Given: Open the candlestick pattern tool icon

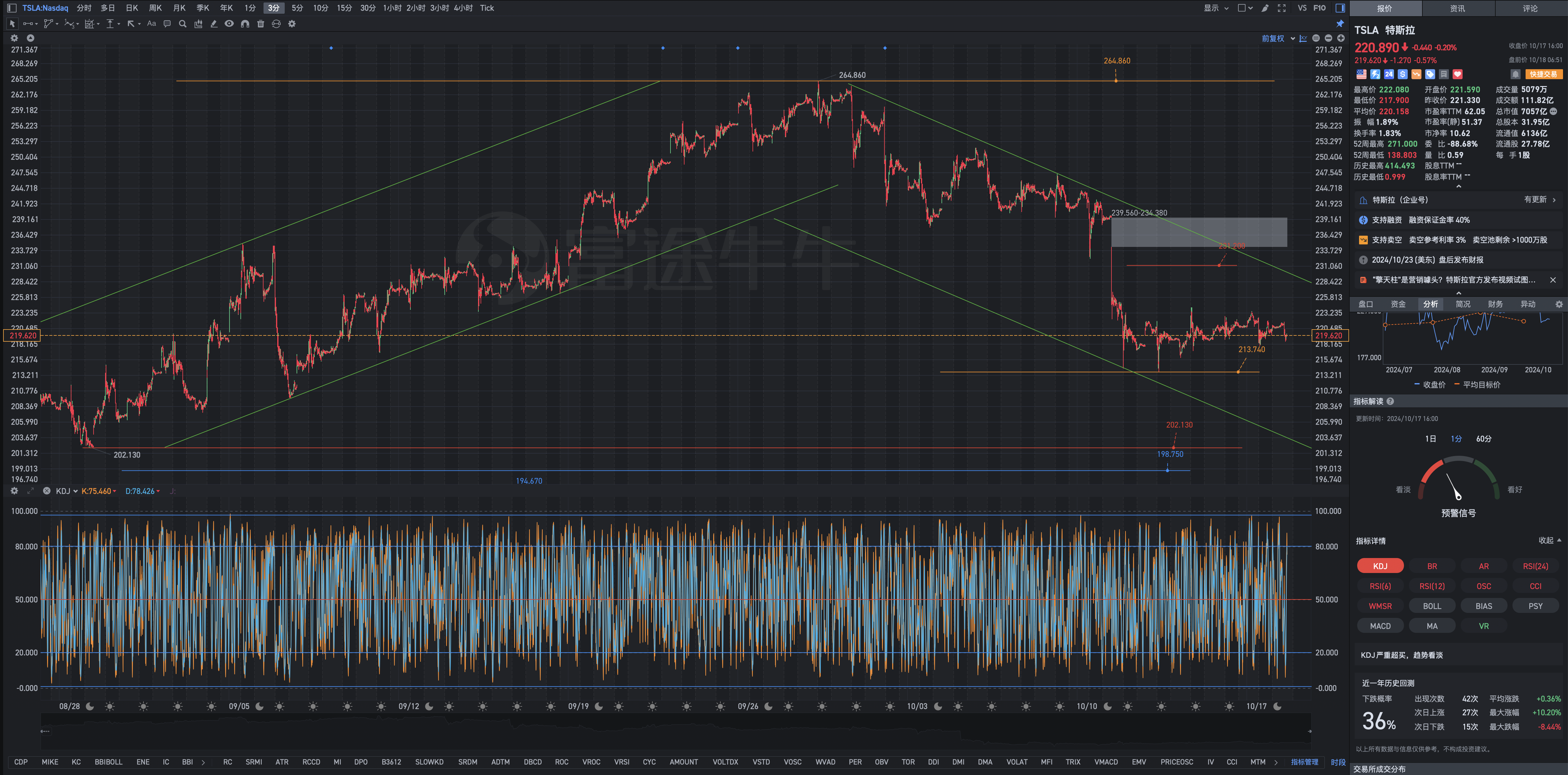Looking at the screenshot, I should tap(198, 24).
